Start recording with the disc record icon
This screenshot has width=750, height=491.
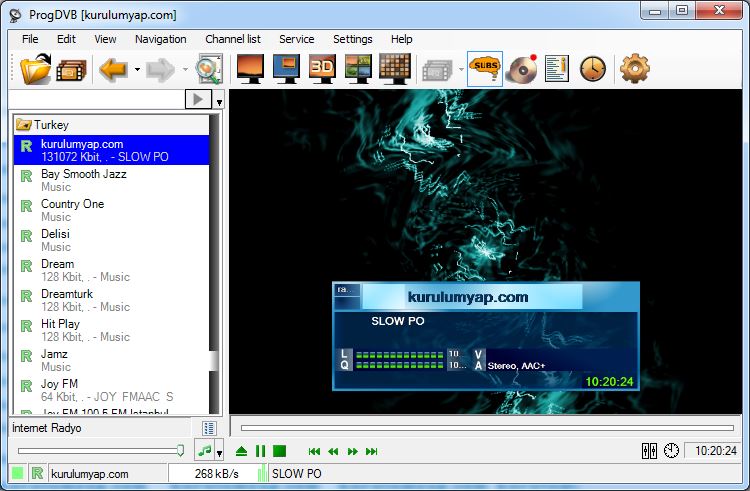(x=523, y=69)
